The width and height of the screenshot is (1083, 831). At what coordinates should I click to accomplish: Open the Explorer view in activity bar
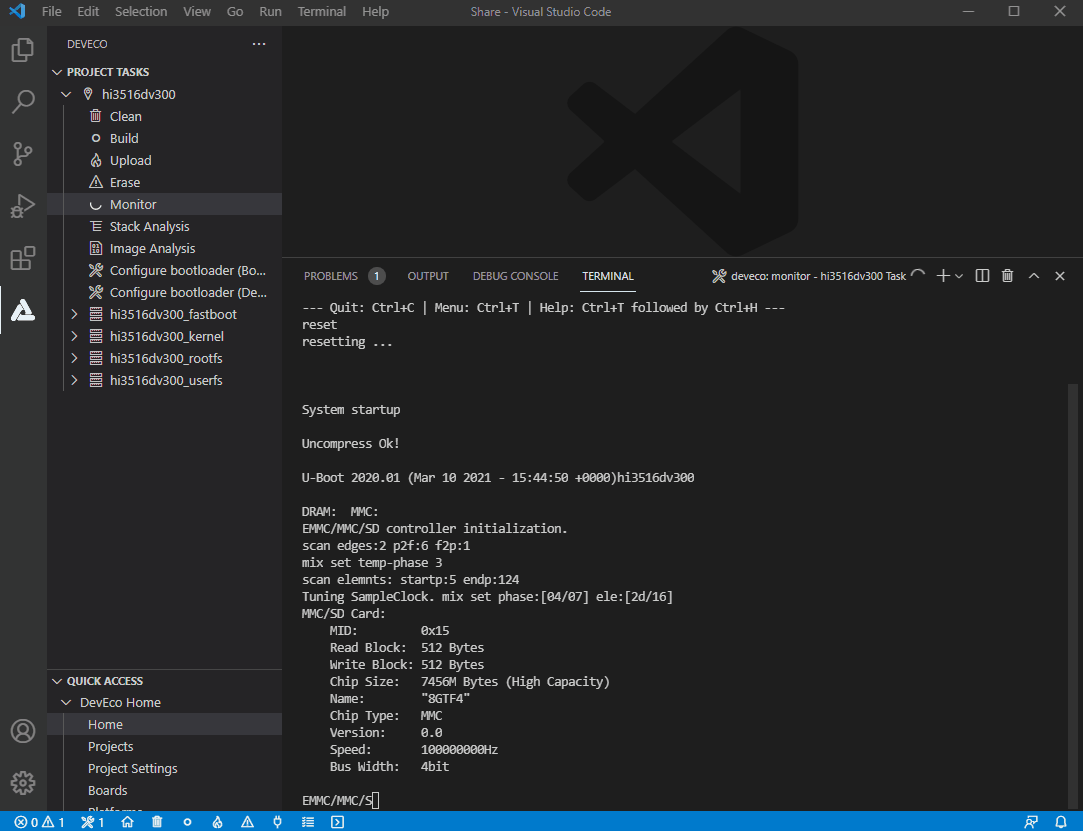pyautogui.click(x=23, y=50)
